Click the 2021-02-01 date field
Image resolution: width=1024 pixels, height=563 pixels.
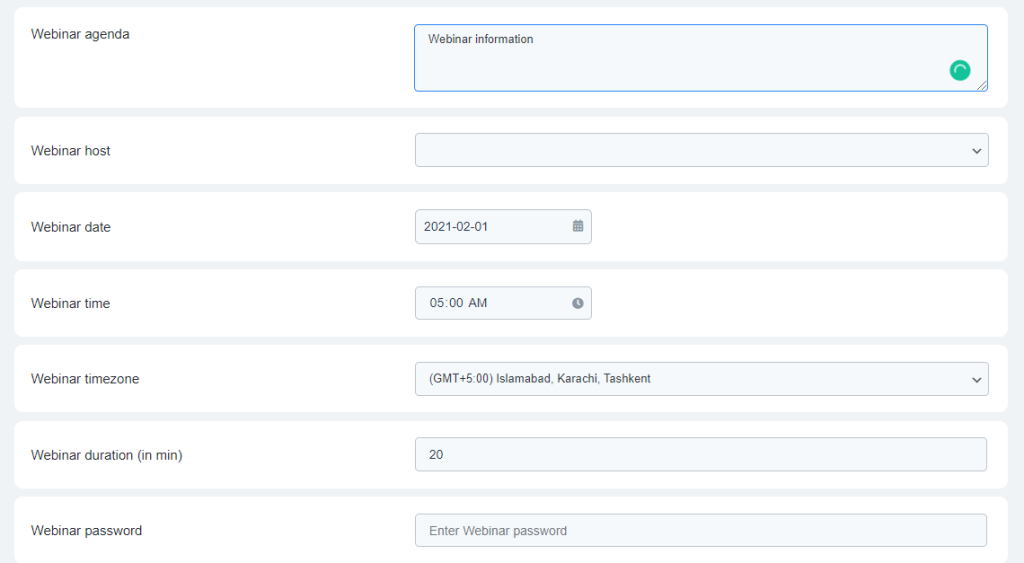(x=490, y=226)
